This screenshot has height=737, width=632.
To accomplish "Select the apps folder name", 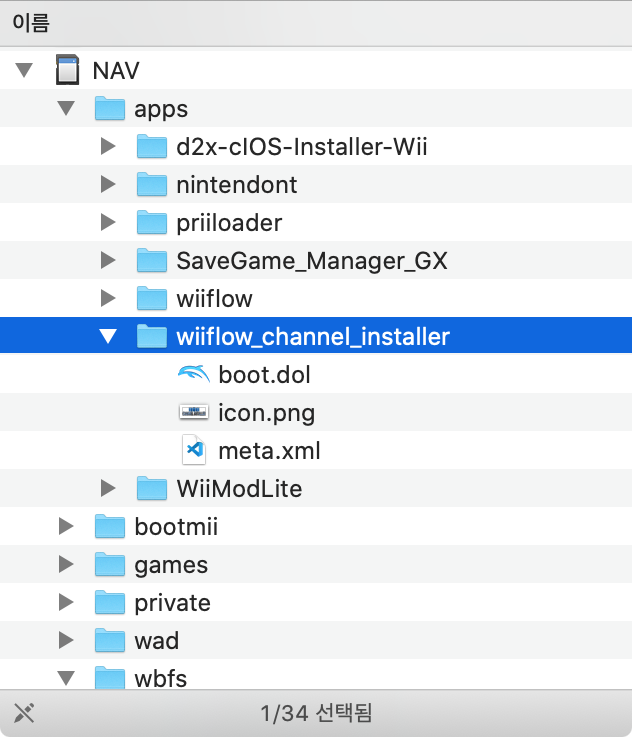I will [161, 110].
